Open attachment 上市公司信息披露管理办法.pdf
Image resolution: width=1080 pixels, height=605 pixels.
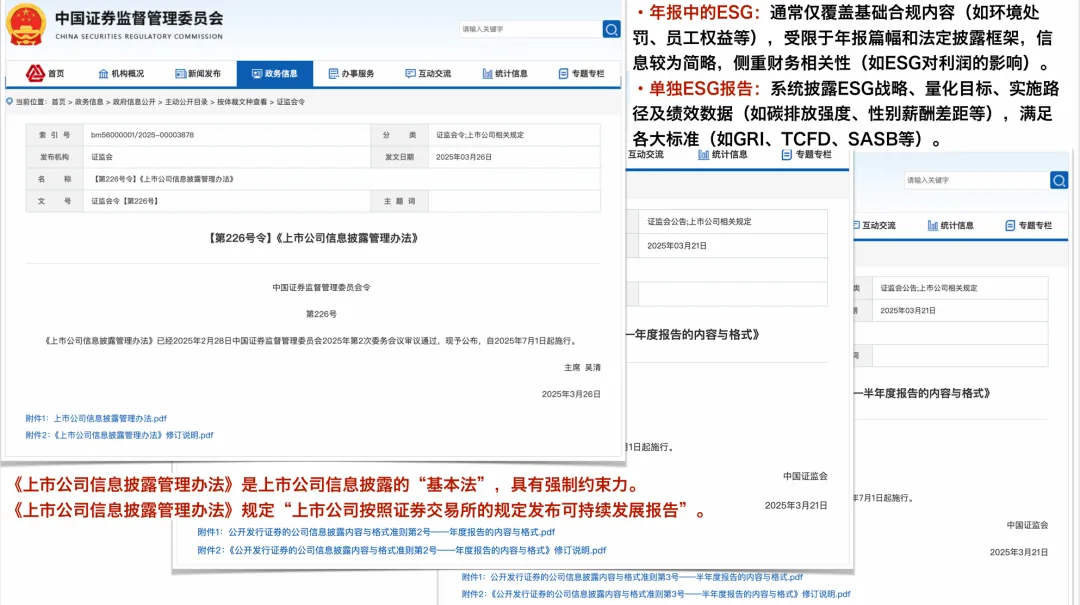(x=96, y=418)
